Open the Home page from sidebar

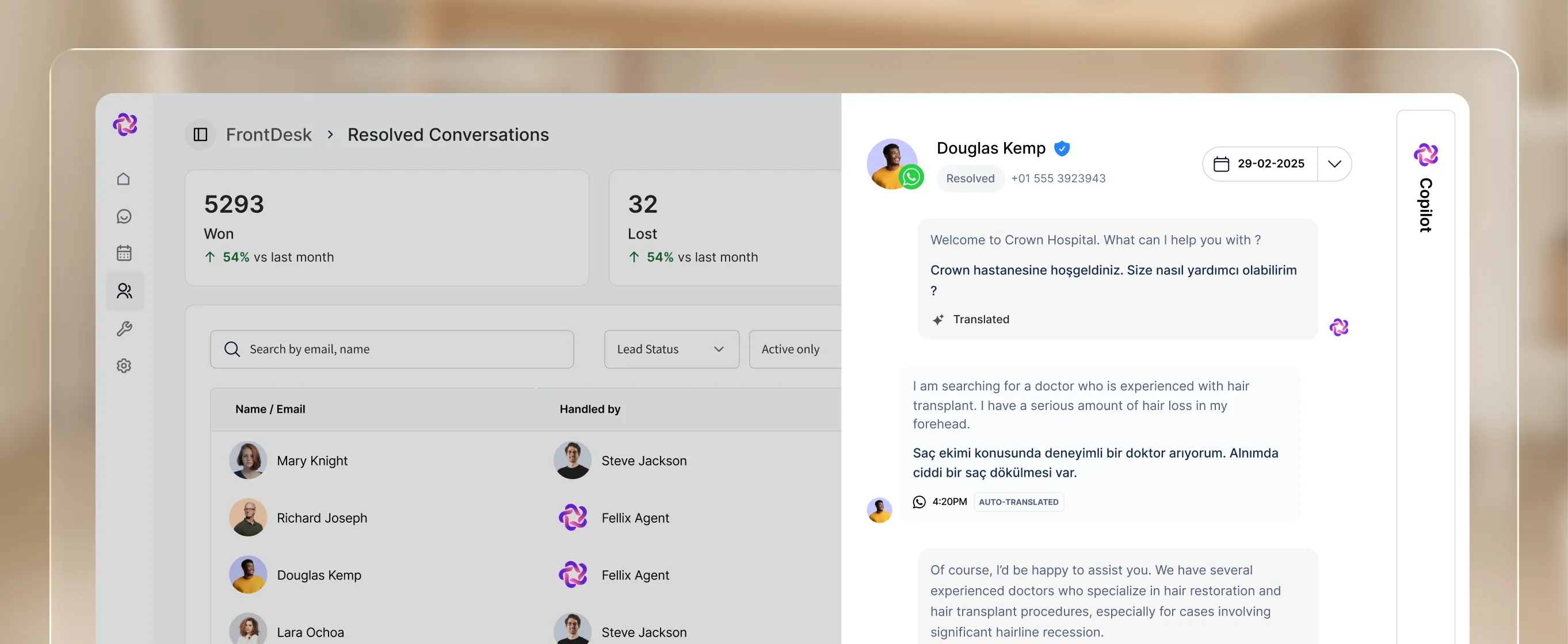[124, 179]
